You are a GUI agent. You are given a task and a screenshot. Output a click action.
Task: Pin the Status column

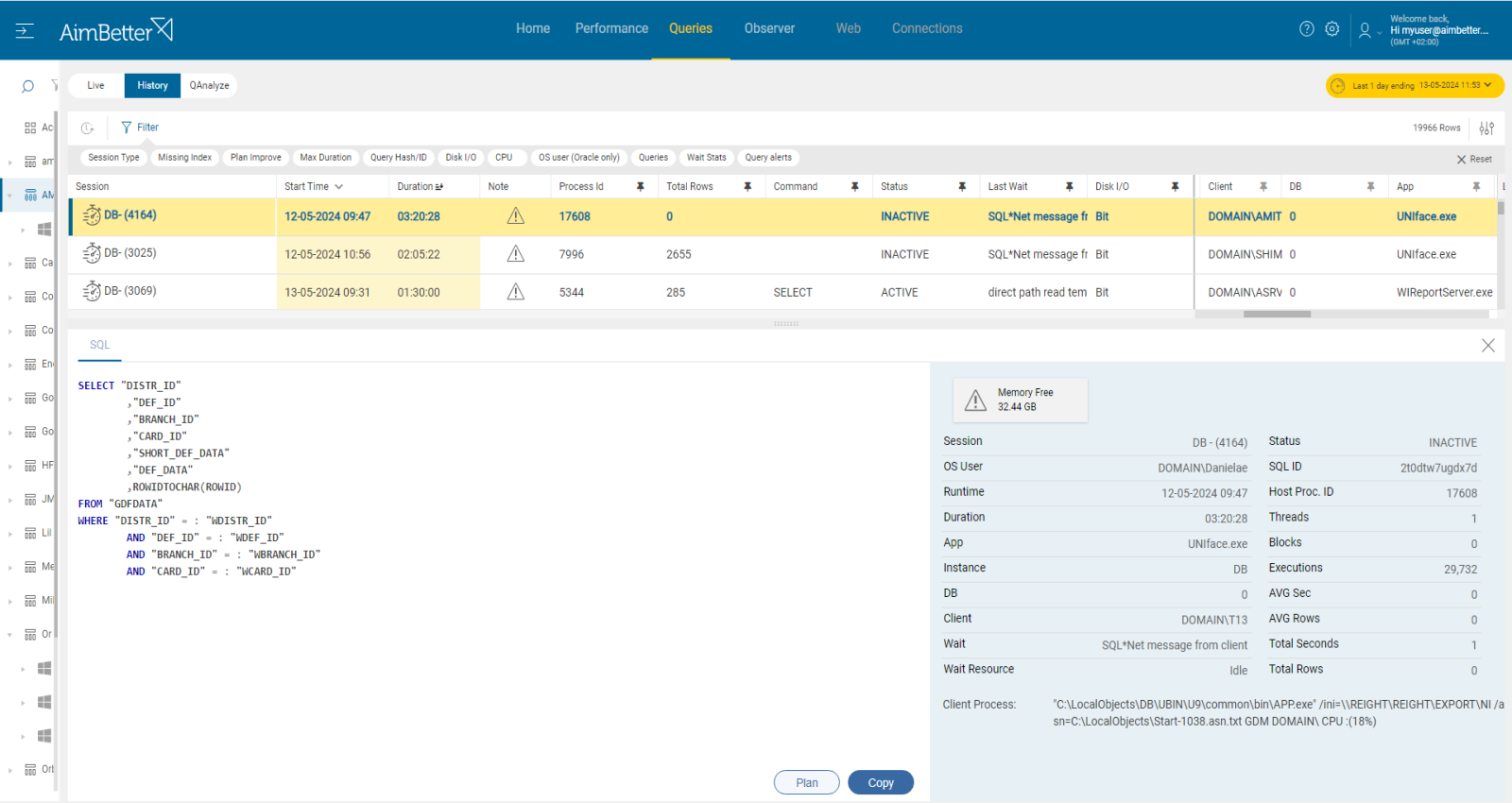point(962,187)
